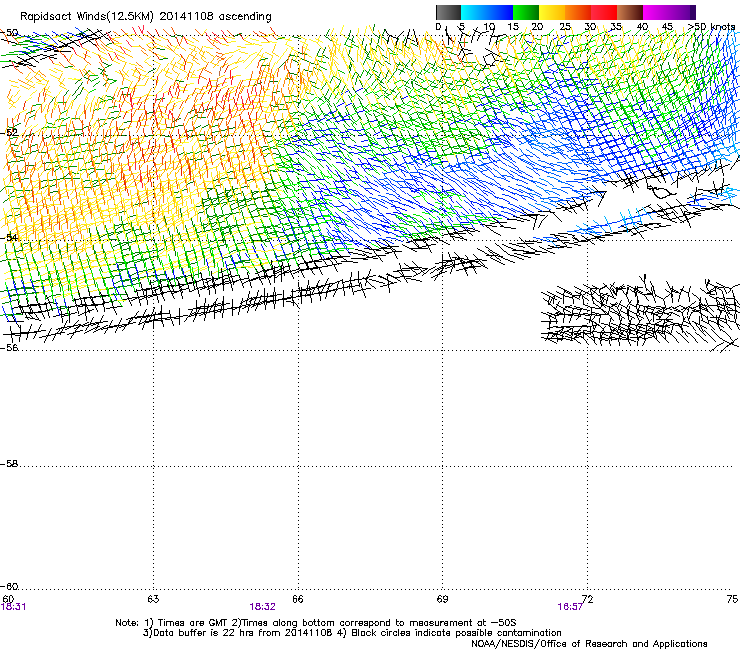The image size is (740, 650).
Task: Click the '75' longitude axis label
Action: click(732, 599)
